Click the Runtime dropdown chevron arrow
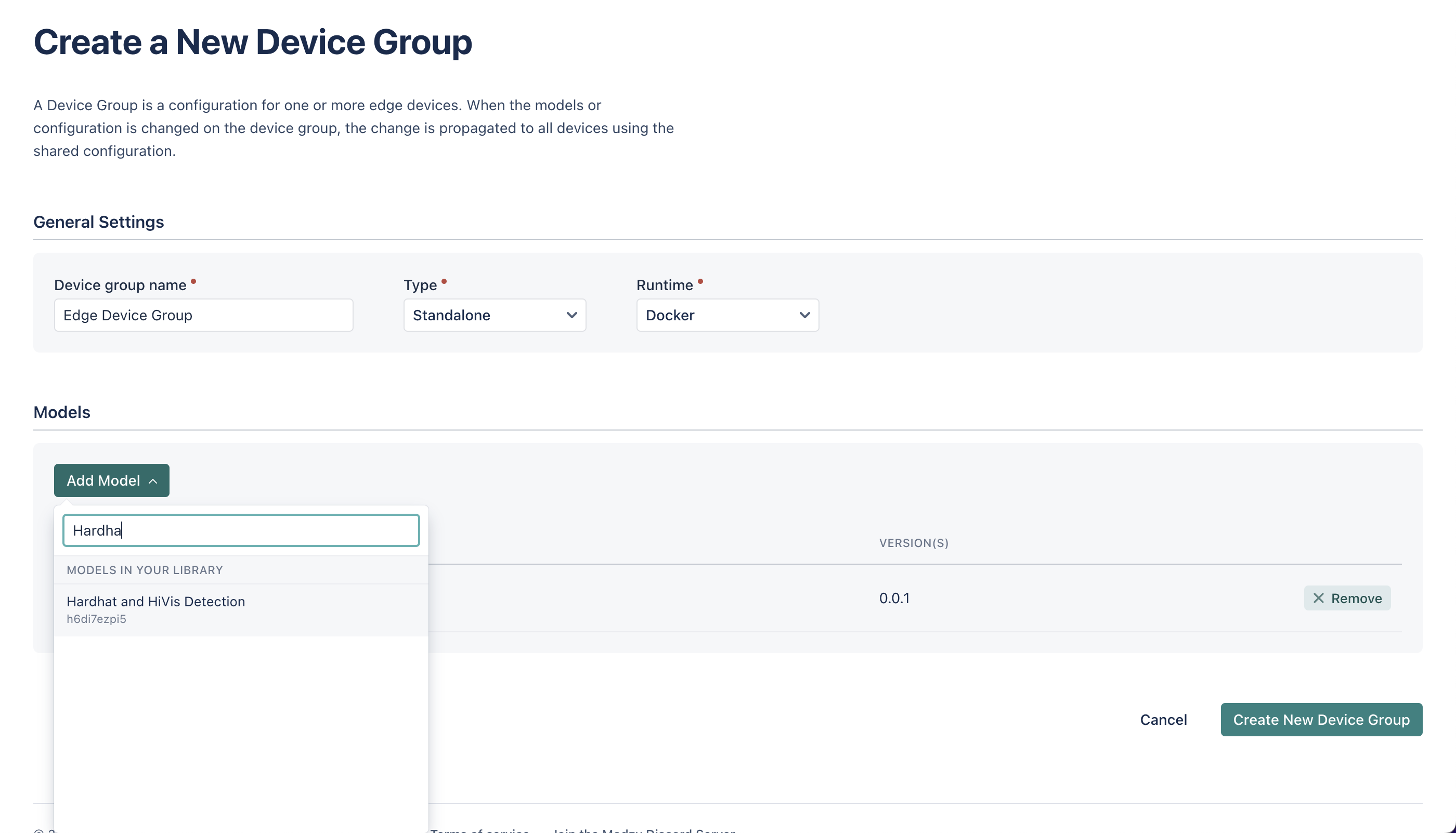1456x833 pixels. 804,315
